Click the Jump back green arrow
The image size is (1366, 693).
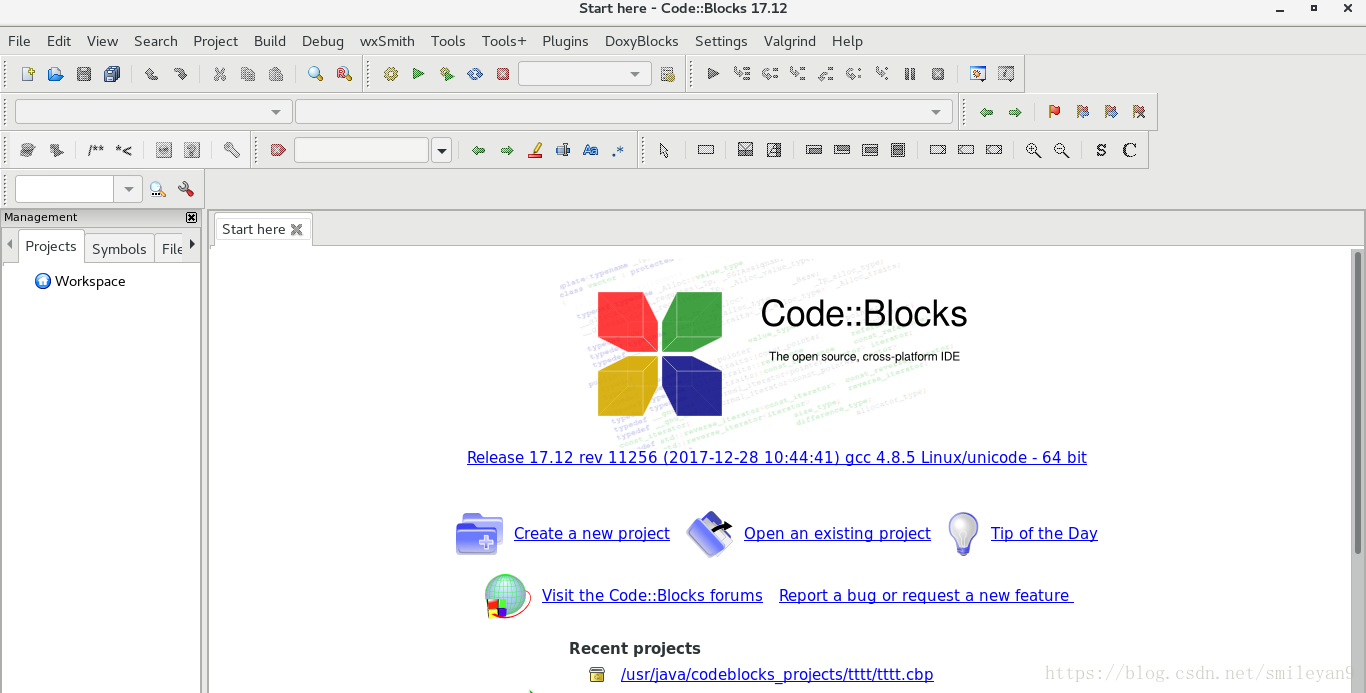tap(987, 112)
